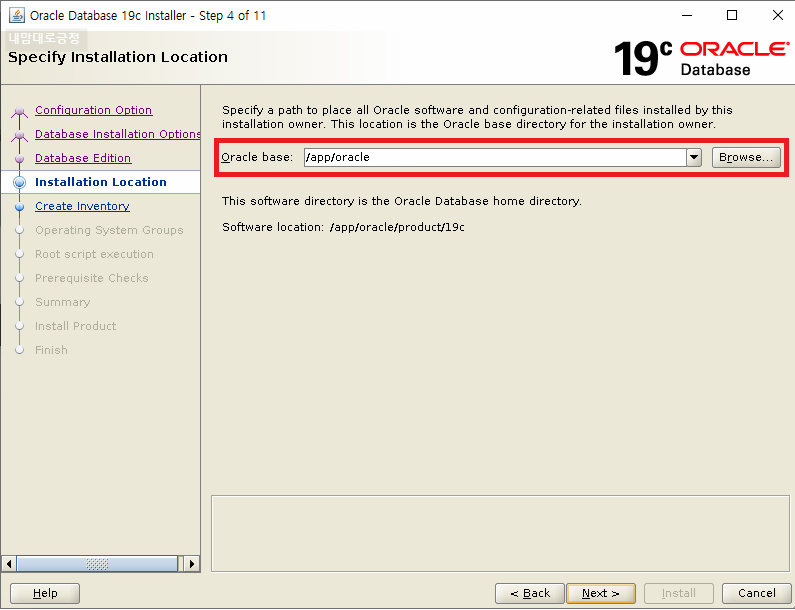Click the Create Inventory step marker
795x610 pixels.
[19, 207]
